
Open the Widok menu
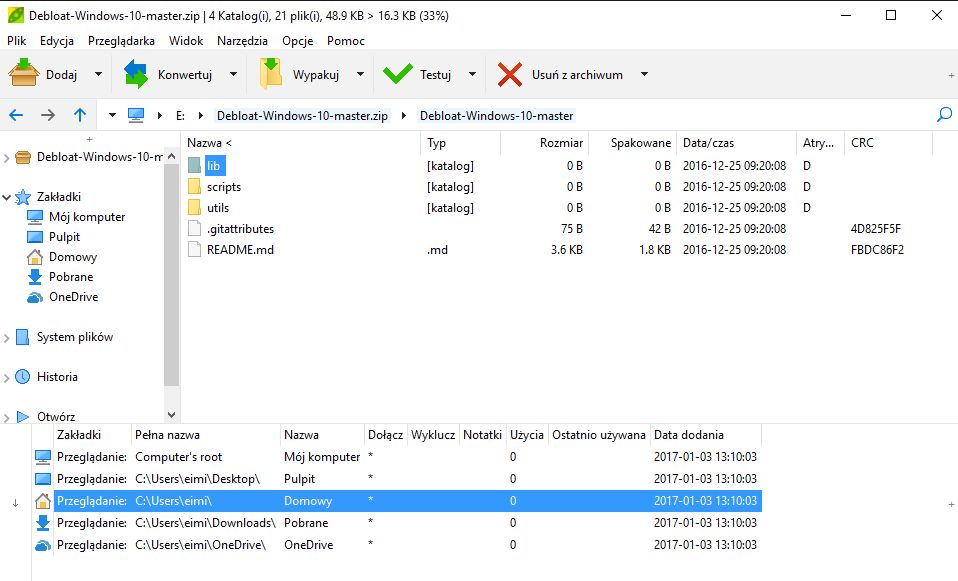pos(186,41)
